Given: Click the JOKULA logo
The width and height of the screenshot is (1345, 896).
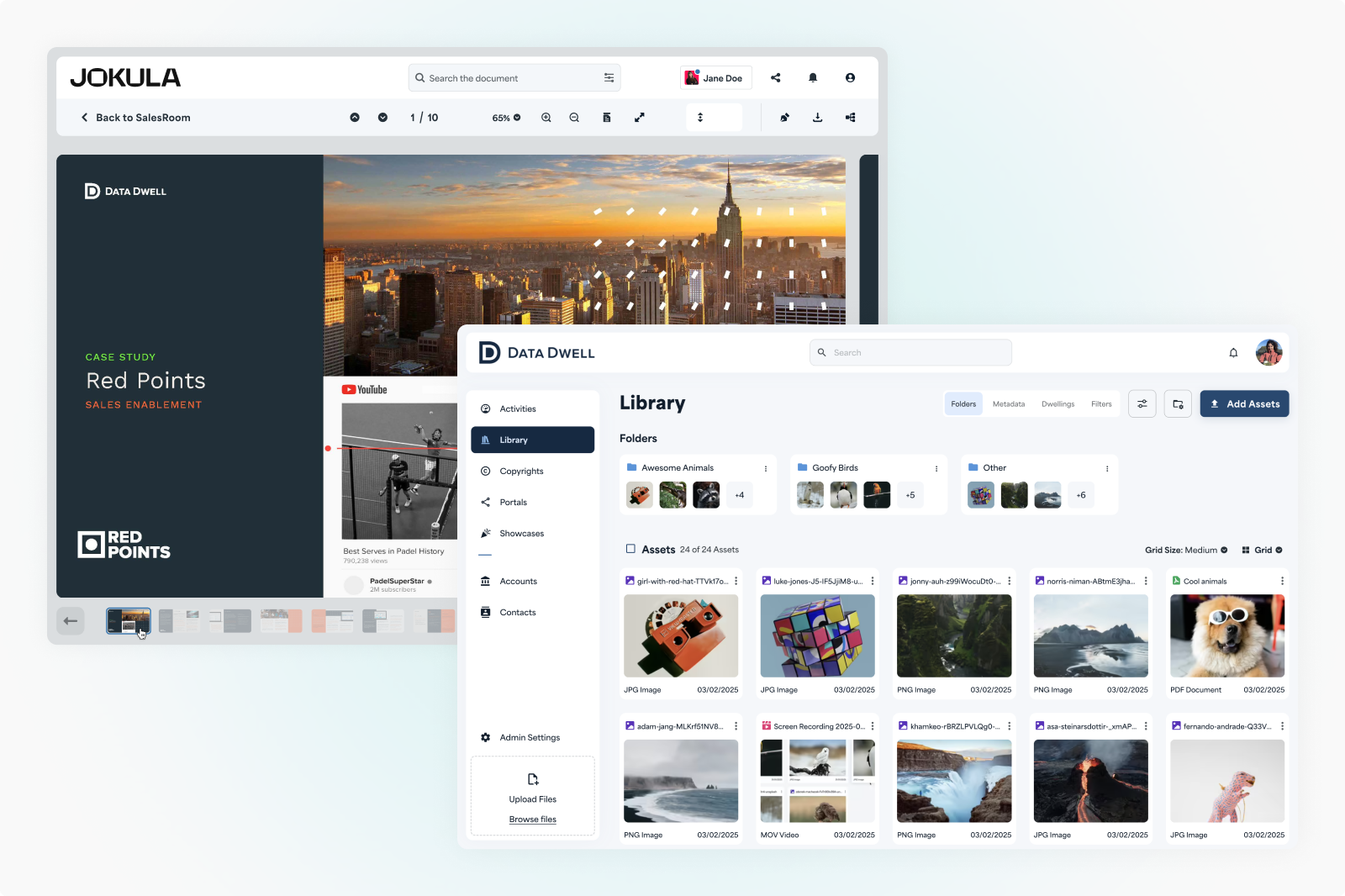Looking at the screenshot, I should [125, 78].
